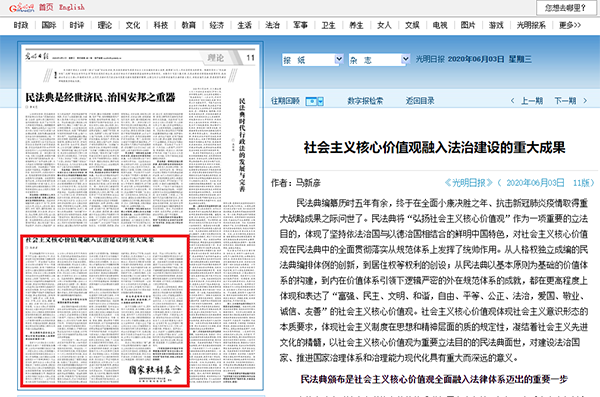
Task: Open the 光明报系 navigation item
Action: [531, 25]
